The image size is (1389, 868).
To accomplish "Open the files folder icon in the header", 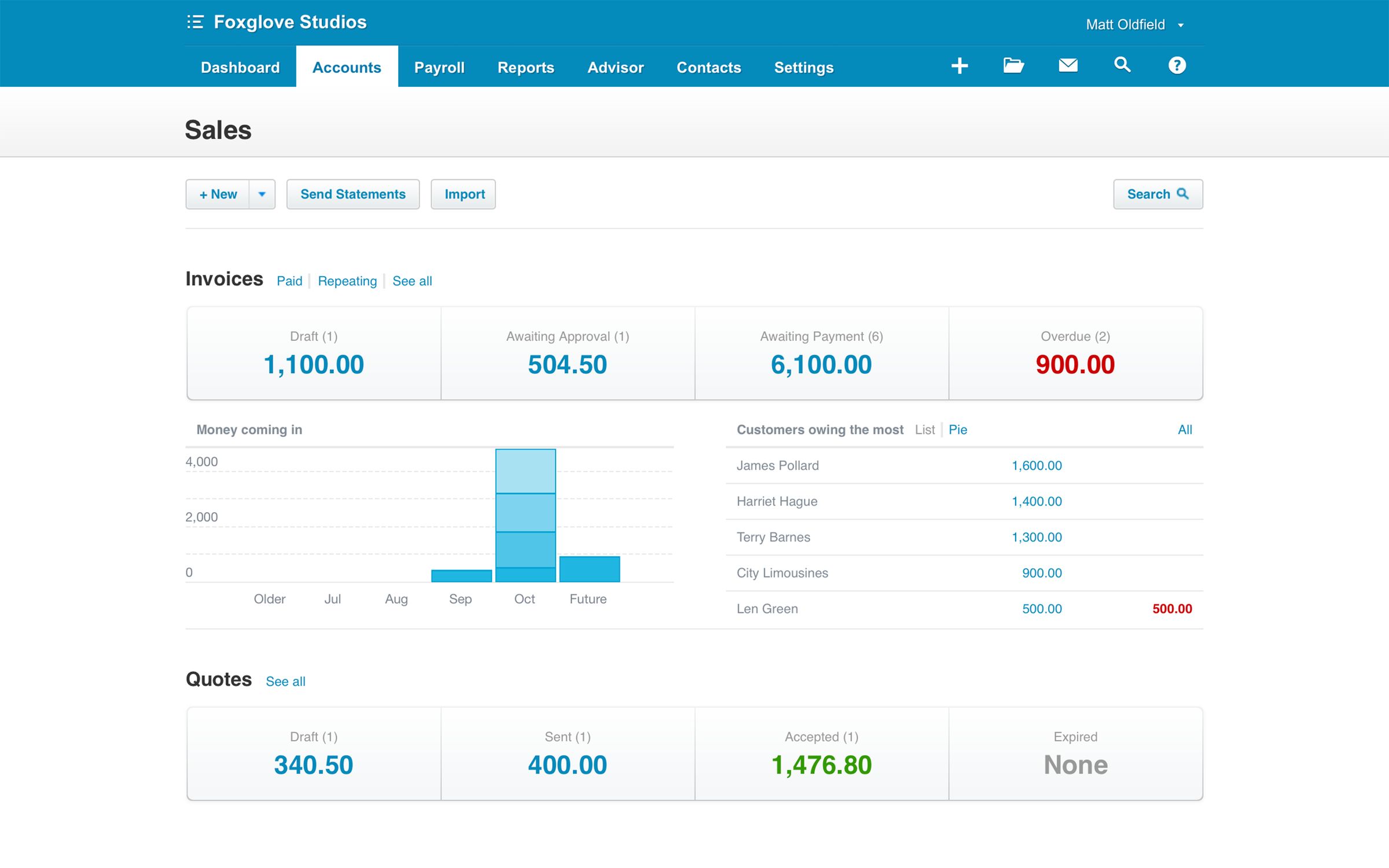I will [x=1013, y=65].
